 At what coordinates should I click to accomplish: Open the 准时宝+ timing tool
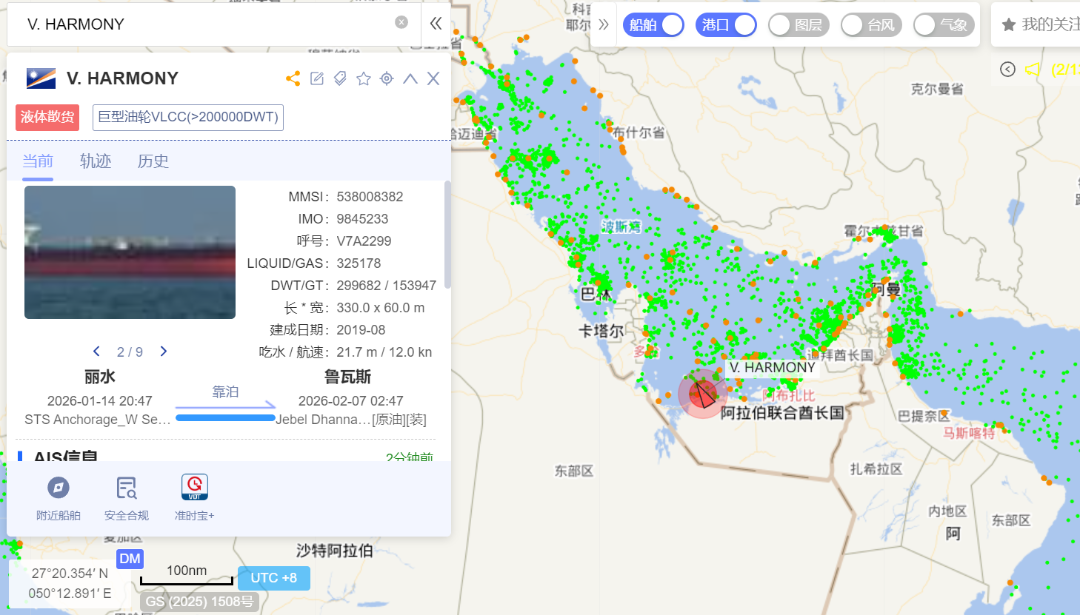194,498
